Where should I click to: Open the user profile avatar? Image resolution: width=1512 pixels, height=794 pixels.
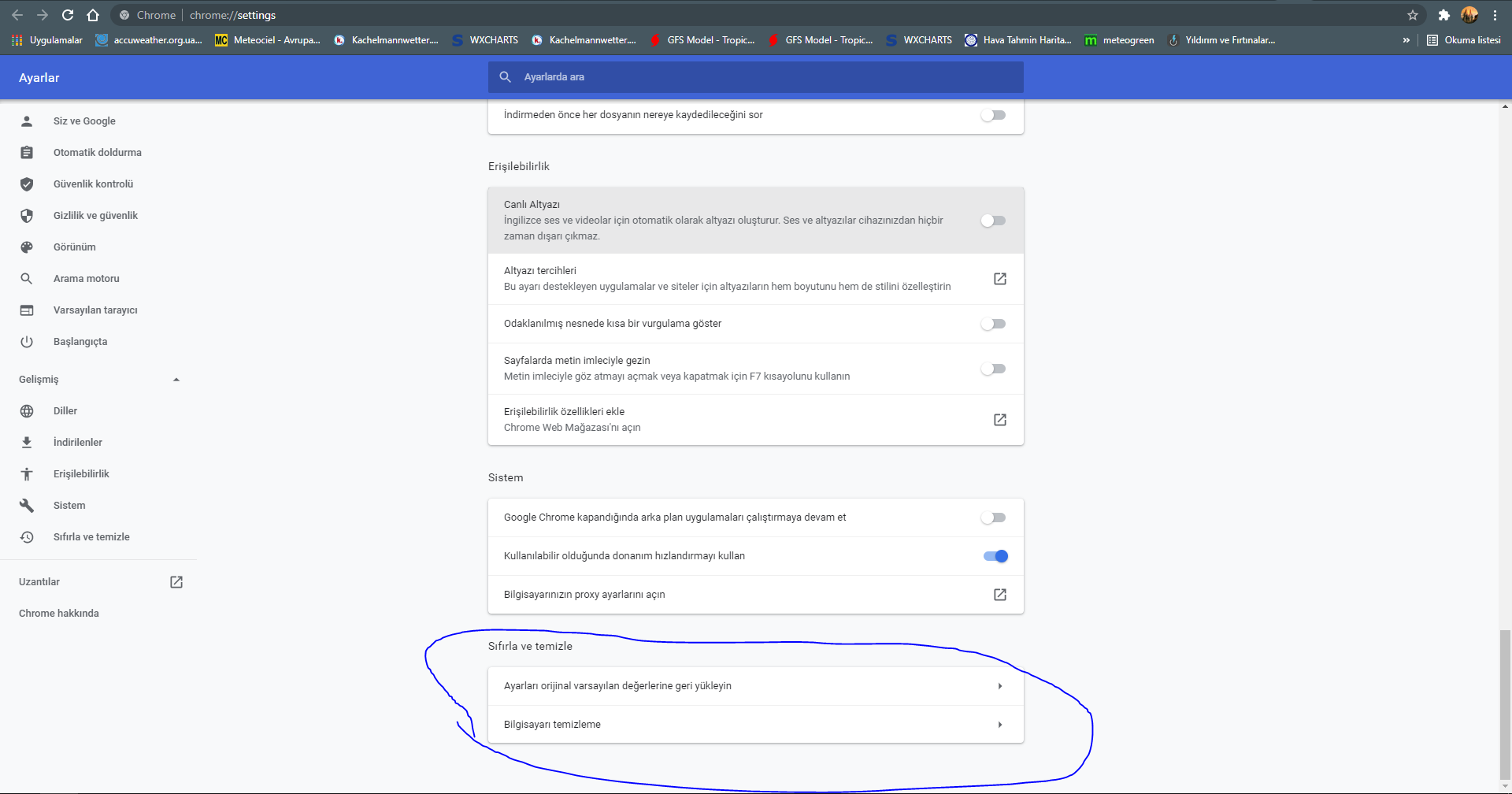coord(1469,15)
